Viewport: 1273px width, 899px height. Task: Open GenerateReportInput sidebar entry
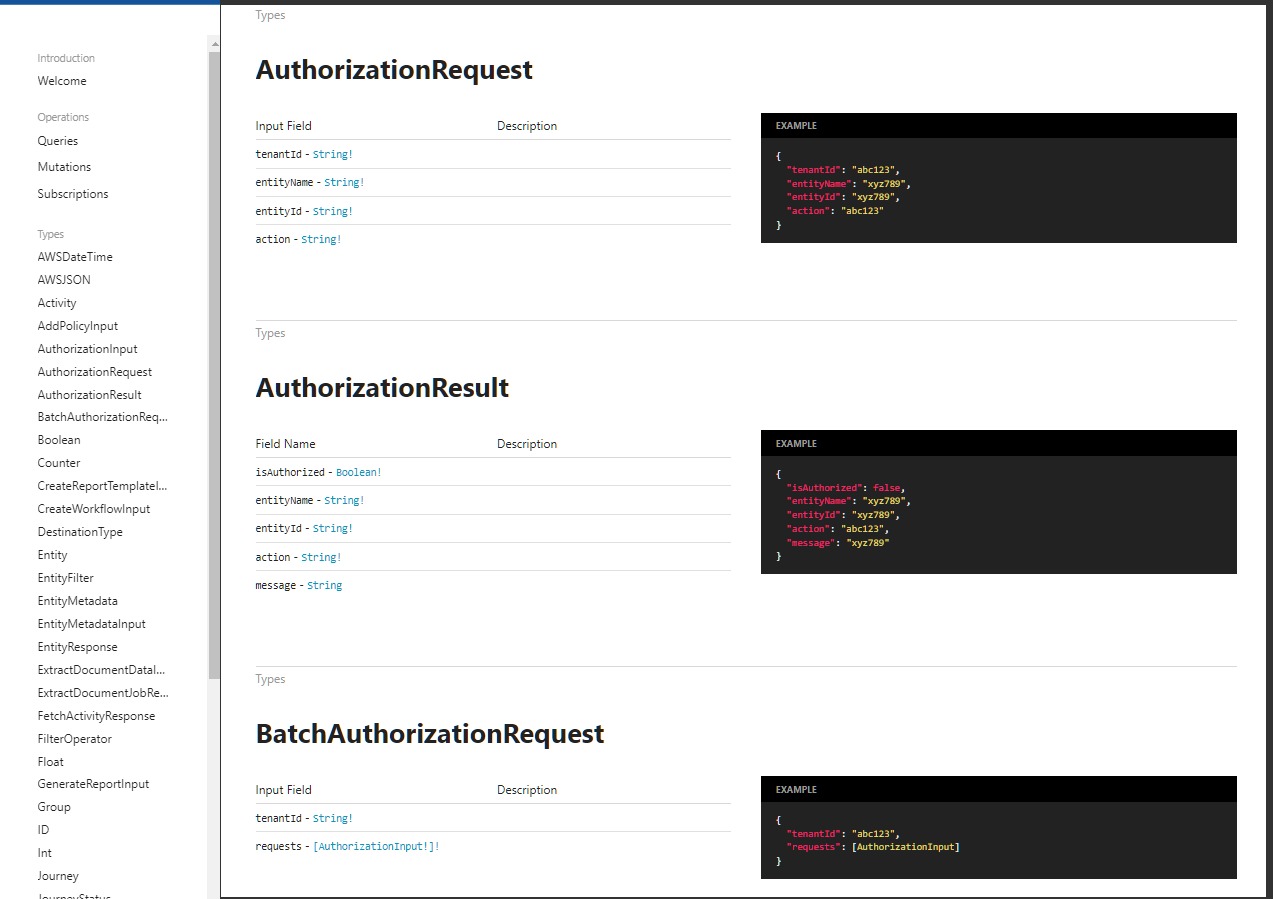[93, 784]
